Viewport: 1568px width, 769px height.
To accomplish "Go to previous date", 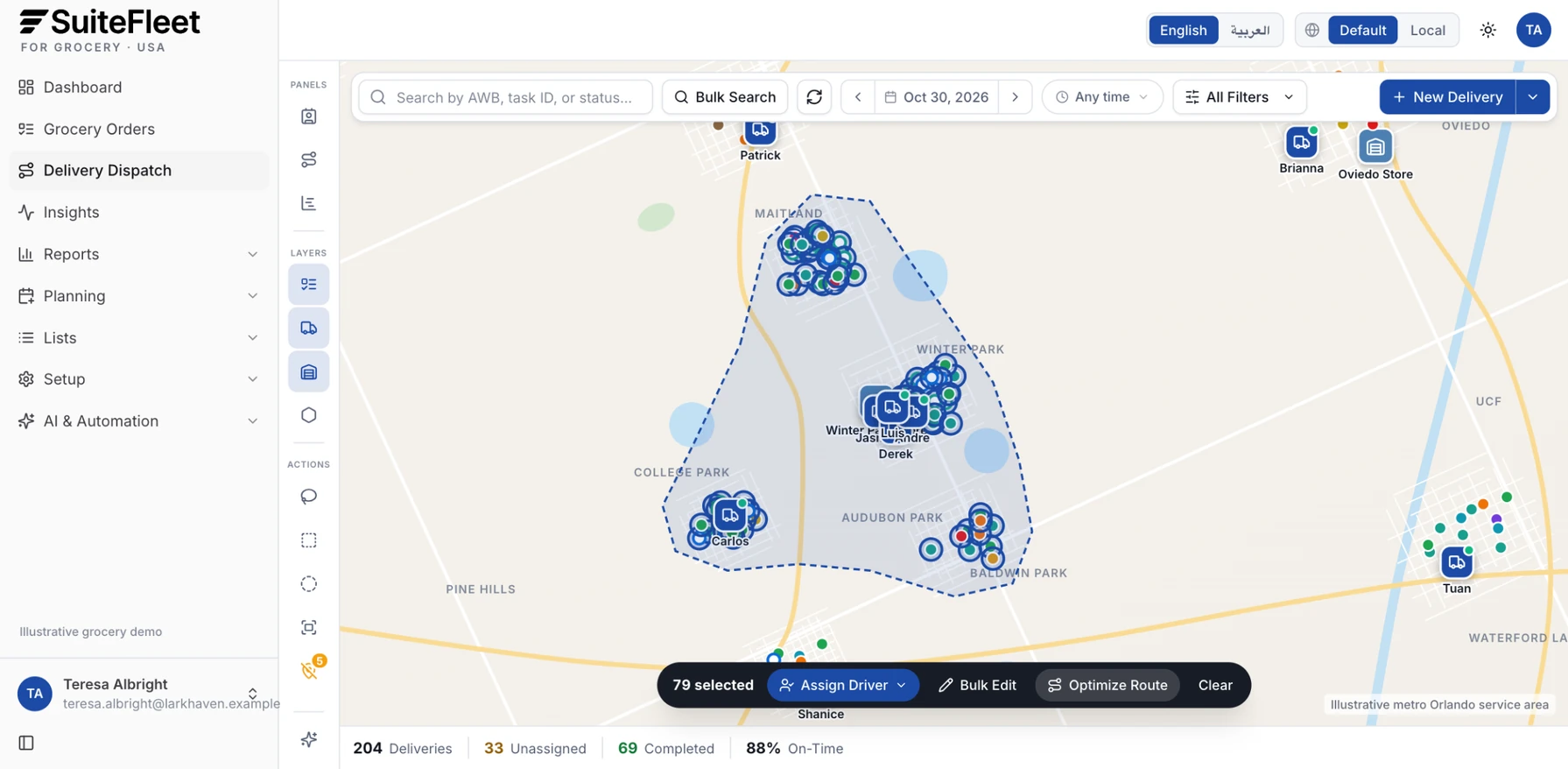I will coord(858,97).
